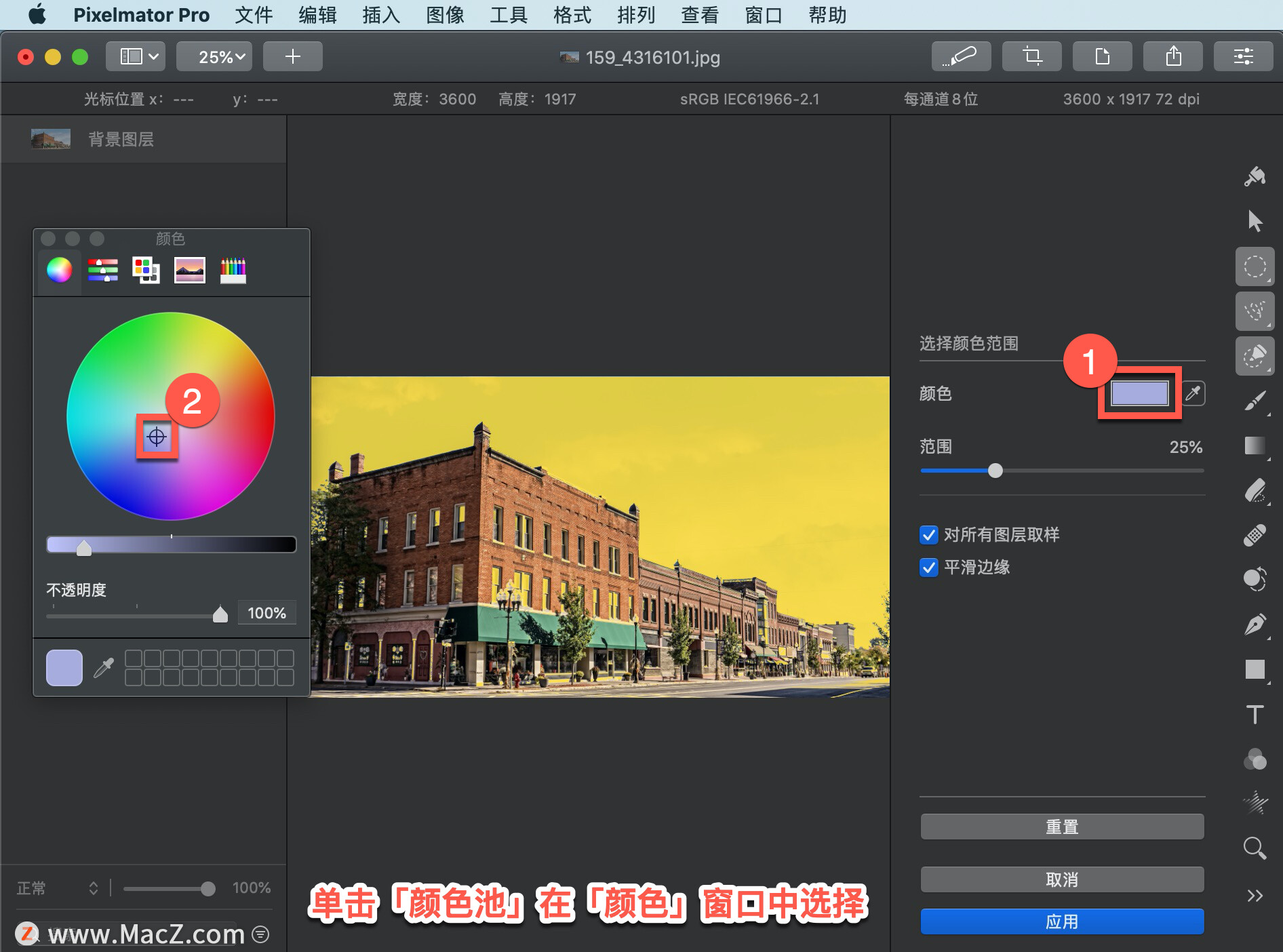Select the Move tool
This screenshot has width=1283, height=952.
click(1255, 220)
